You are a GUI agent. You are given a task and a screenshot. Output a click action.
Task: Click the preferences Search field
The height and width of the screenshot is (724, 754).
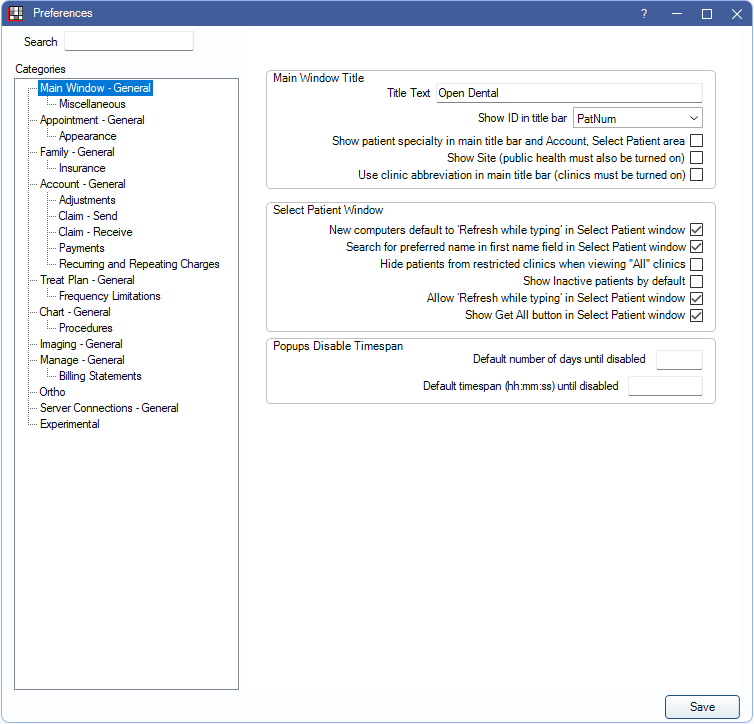(x=128, y=42)
